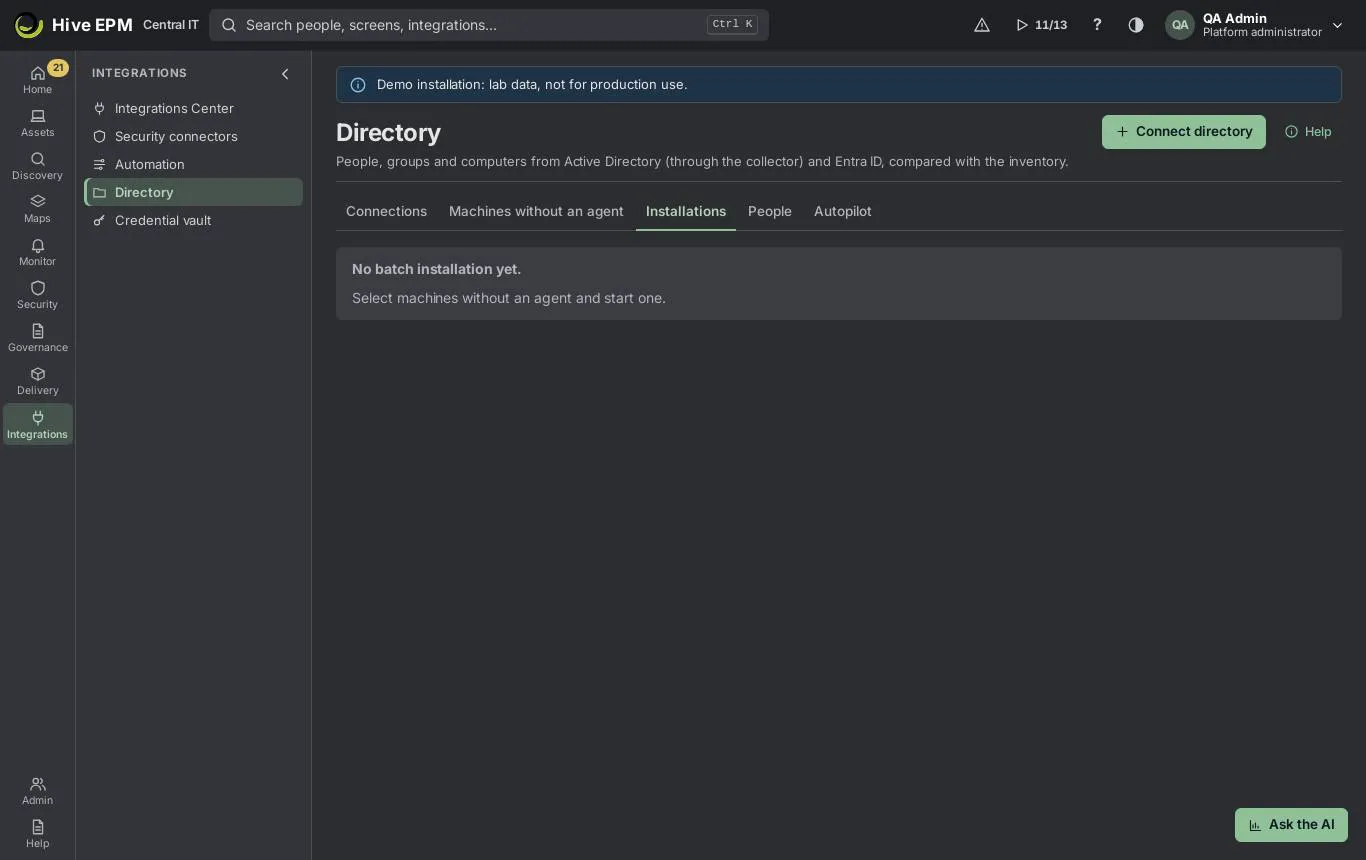Open the alerts warning triangle icon

tap(982, 25)
